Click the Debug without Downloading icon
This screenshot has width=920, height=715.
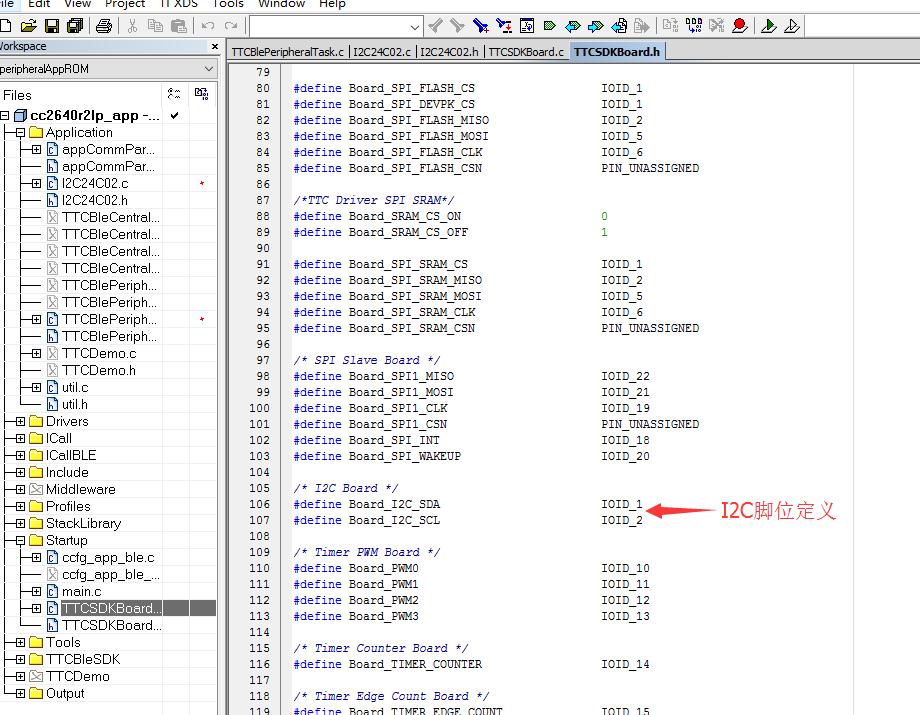click(x=792, y=26)
